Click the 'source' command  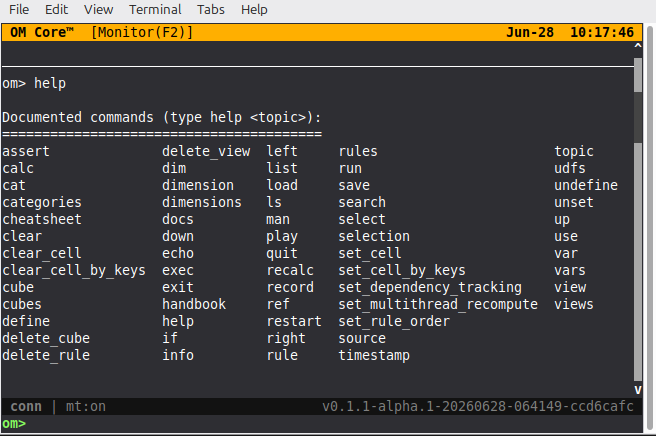362,339
